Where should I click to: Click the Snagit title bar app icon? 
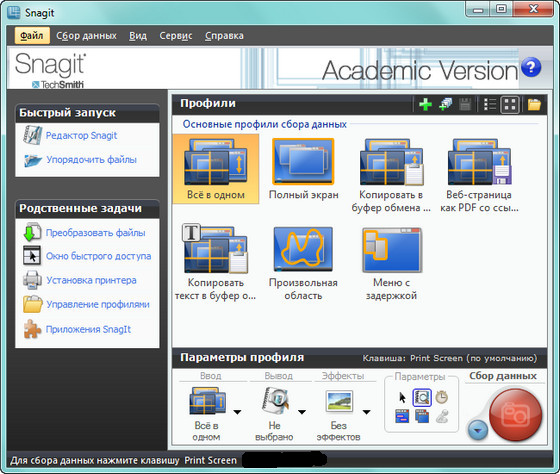[14, 13]
